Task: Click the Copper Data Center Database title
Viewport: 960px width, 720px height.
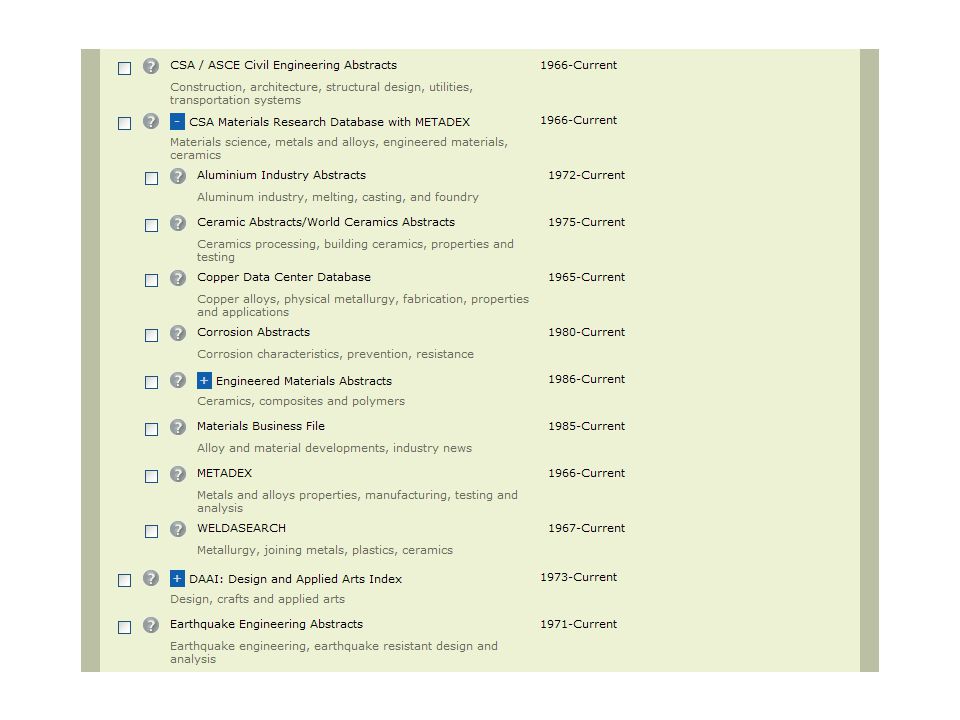Action: (283, 277)
